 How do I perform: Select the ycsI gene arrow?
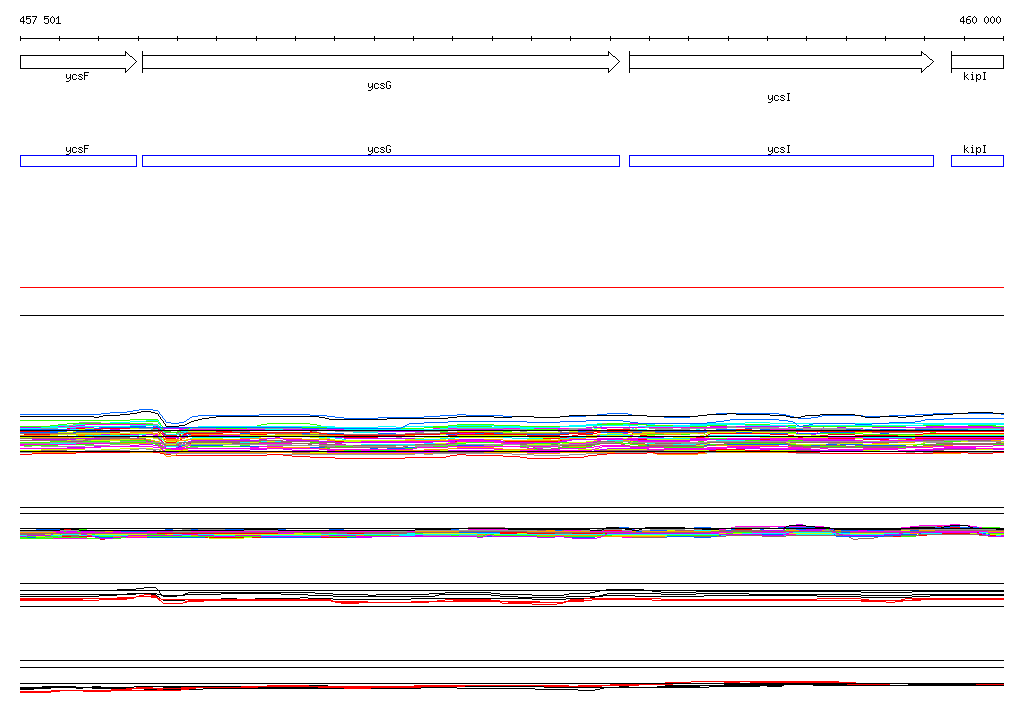(780, 62)
